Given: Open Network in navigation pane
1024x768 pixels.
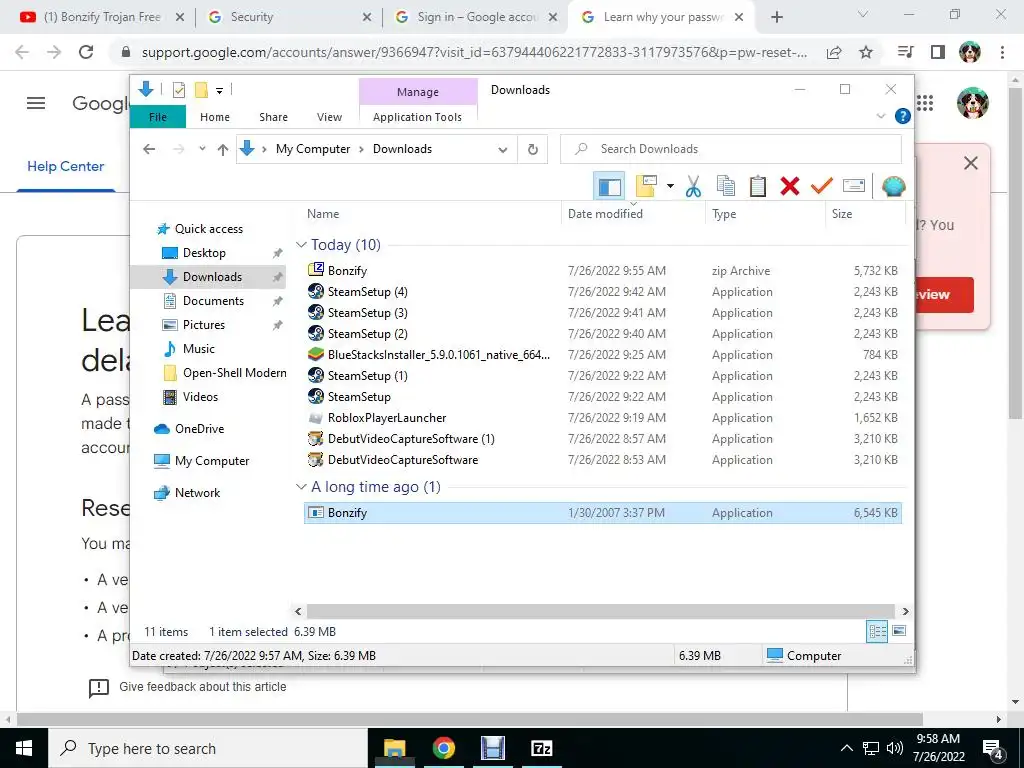Looking at the screenshot, I should [x=197, y=493].
